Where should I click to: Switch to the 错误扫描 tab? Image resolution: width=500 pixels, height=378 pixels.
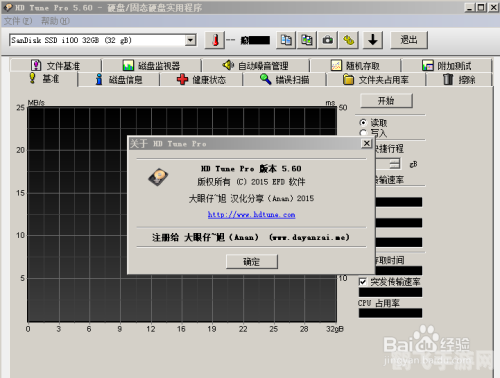284,80
